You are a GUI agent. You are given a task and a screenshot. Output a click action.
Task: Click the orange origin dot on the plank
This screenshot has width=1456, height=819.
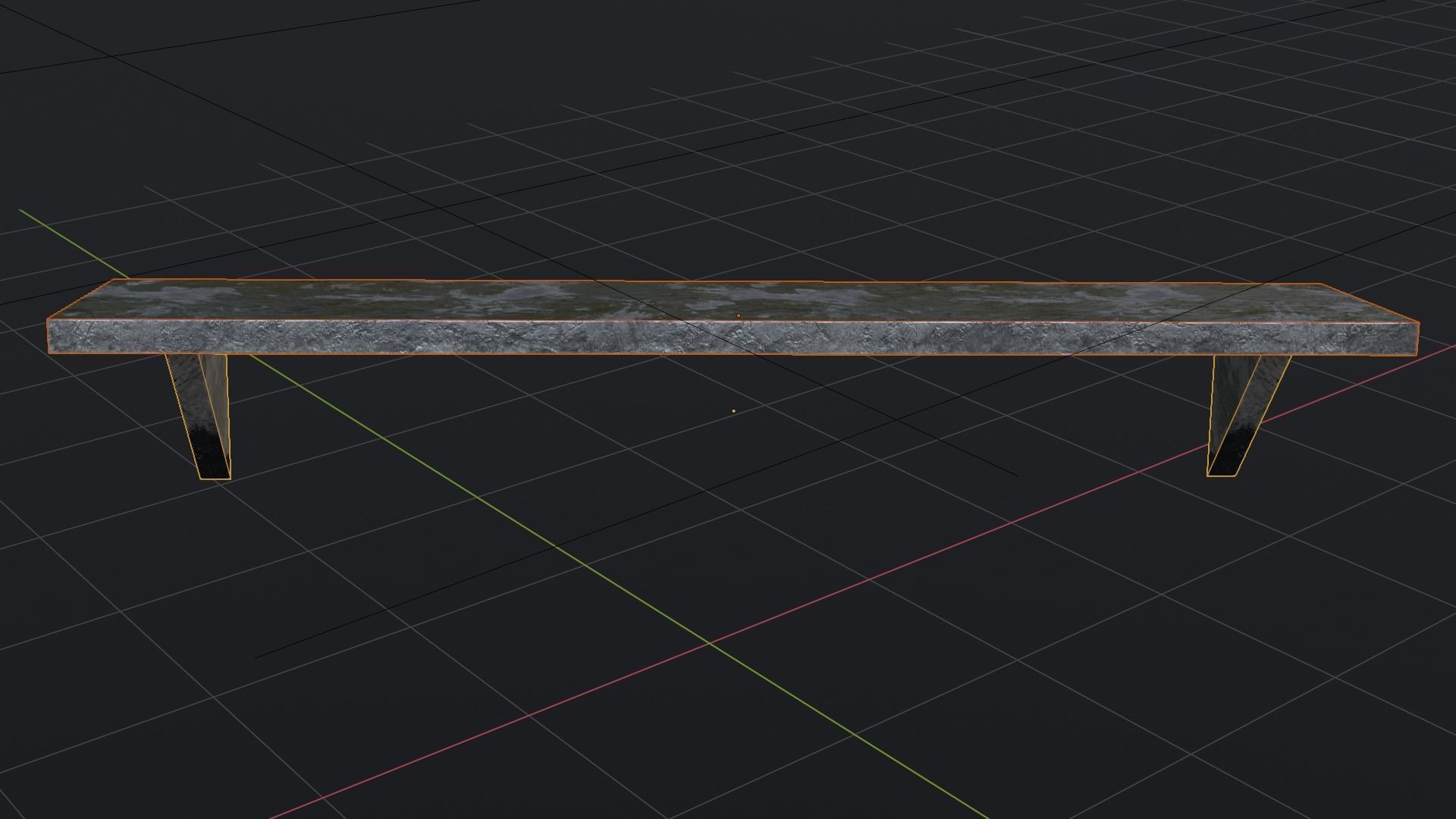click(x=739, y=315)
